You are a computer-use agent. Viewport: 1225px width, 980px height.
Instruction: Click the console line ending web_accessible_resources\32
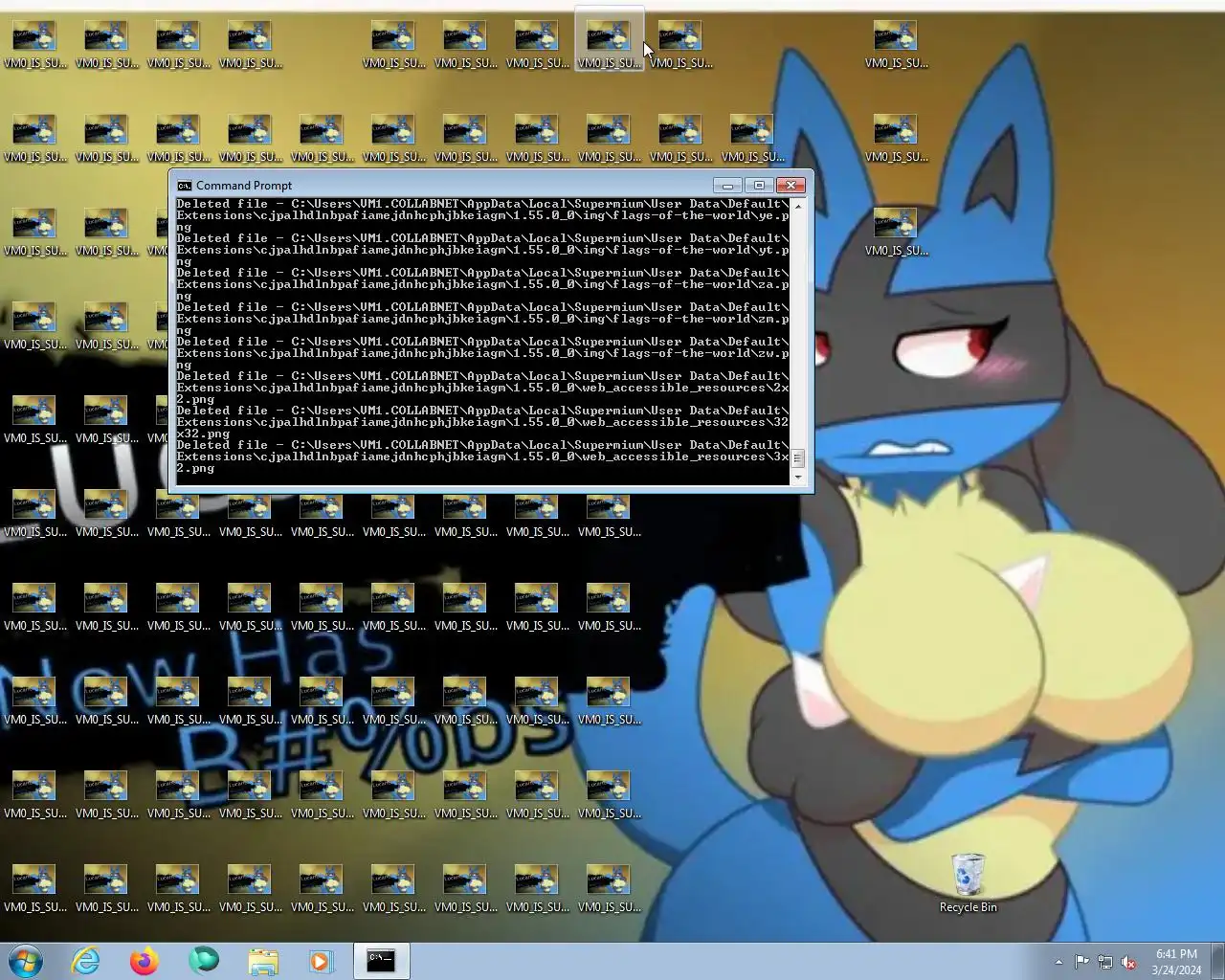(x=482, y=422)
